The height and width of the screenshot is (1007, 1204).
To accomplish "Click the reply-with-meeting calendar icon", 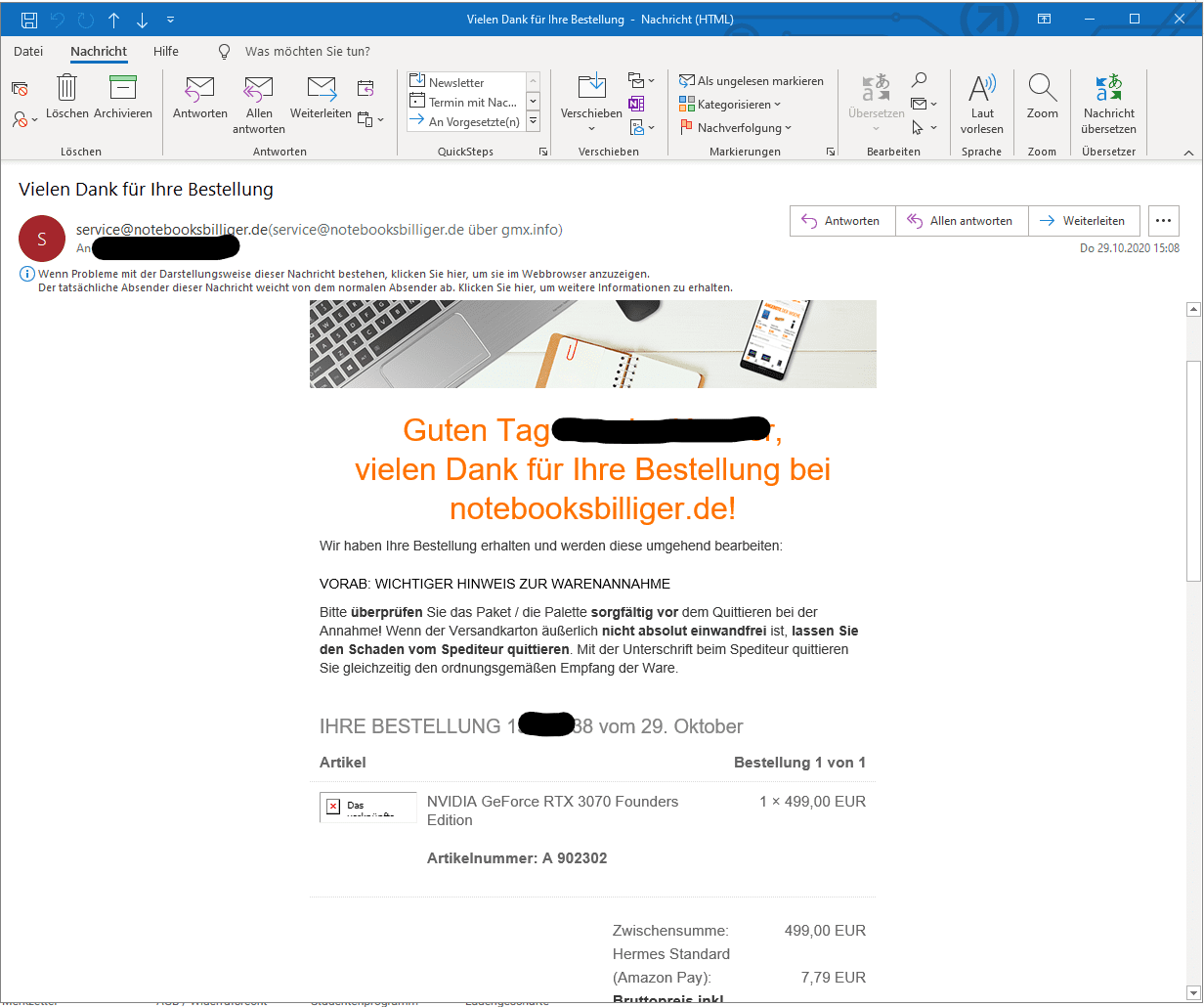I will (366, 89).
